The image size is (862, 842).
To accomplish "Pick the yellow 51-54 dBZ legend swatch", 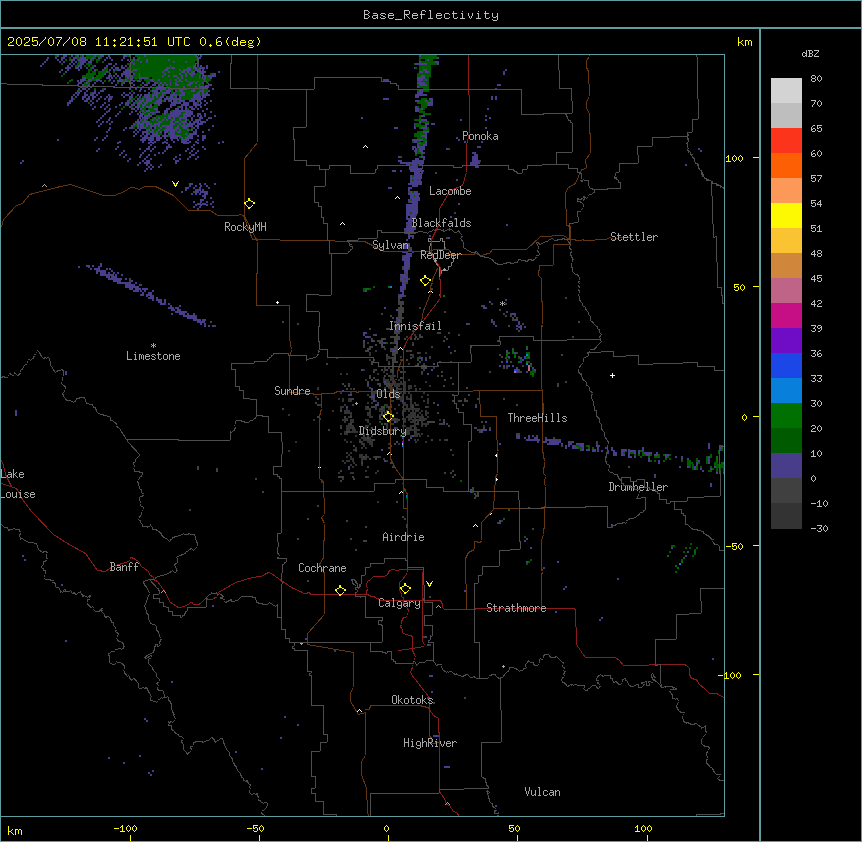I will 786,216.
